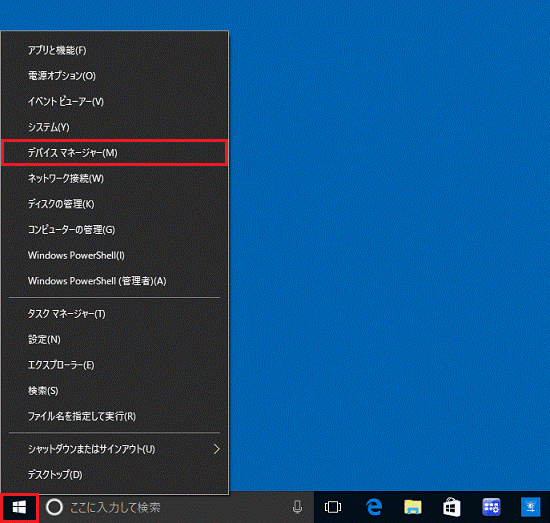Viewport: 550px width, 523px height.
Task: Launch Microsoft Edge from the taskbar
Action: (374, 507)
